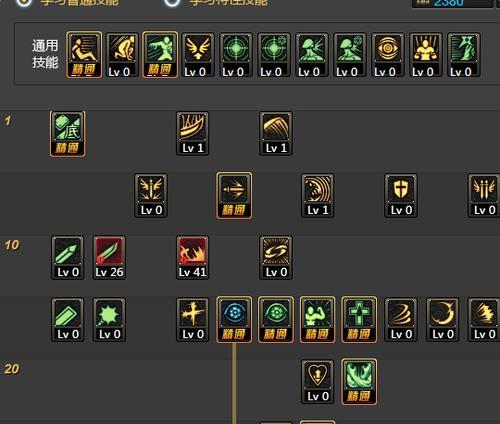Select the green starburst skill icon
Image resolution: width=500 pixels, height=424 pixels.
pyautogui.click(x=109, y=319)
